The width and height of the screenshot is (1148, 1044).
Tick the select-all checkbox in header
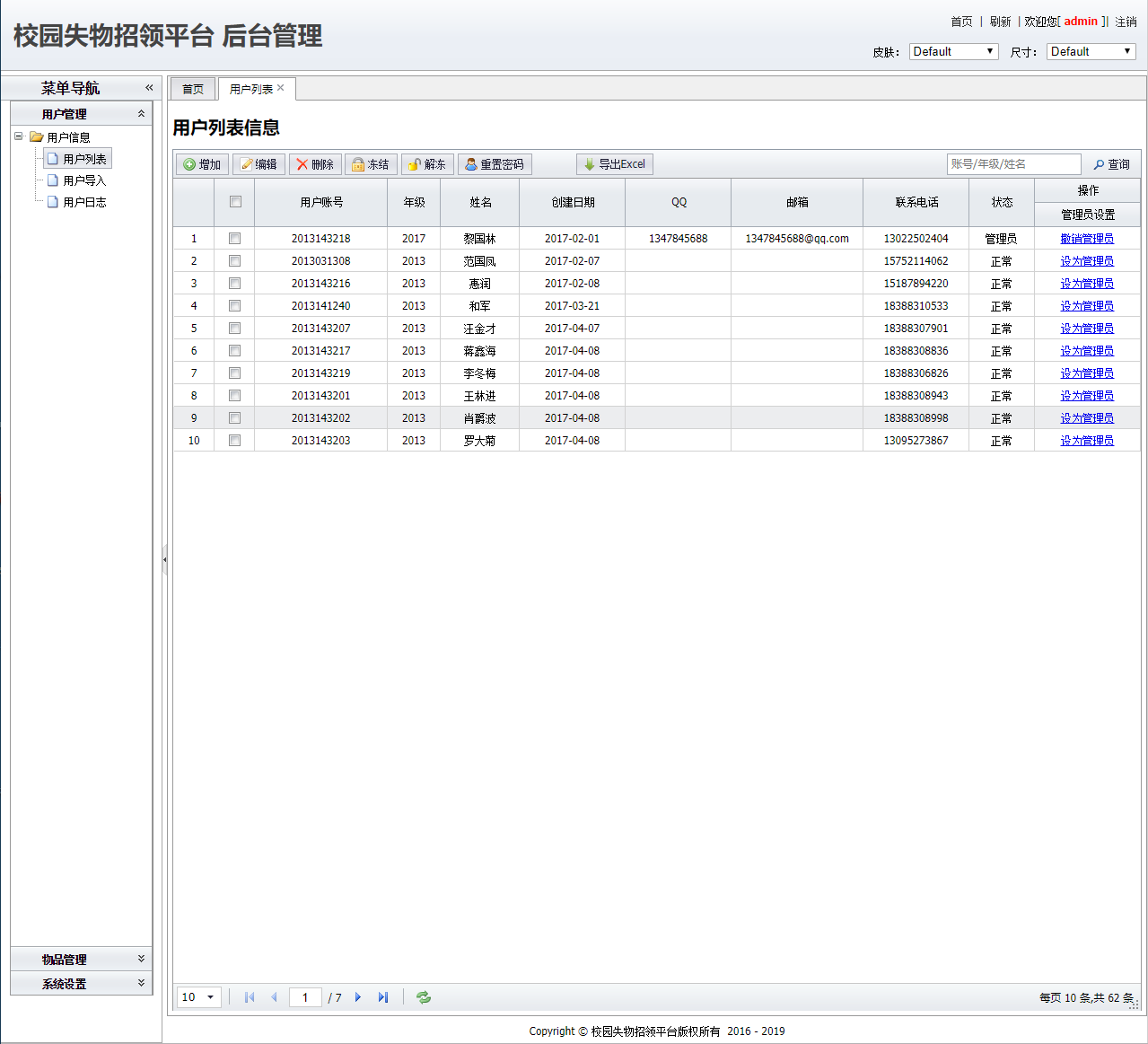235,202
